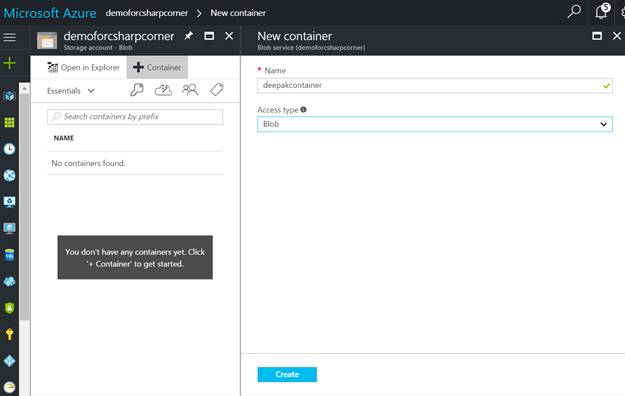Open All resources green grid icon
625x396 pixels.
pos(9,122)
